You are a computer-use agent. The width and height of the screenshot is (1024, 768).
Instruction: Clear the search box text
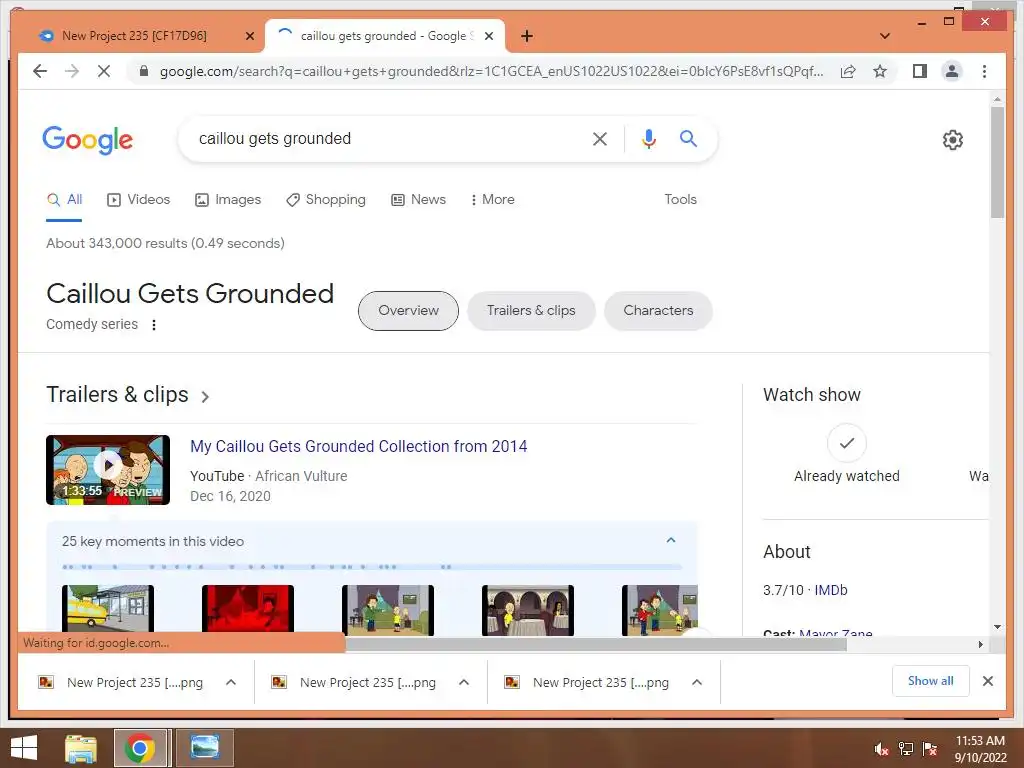point(600,138)
